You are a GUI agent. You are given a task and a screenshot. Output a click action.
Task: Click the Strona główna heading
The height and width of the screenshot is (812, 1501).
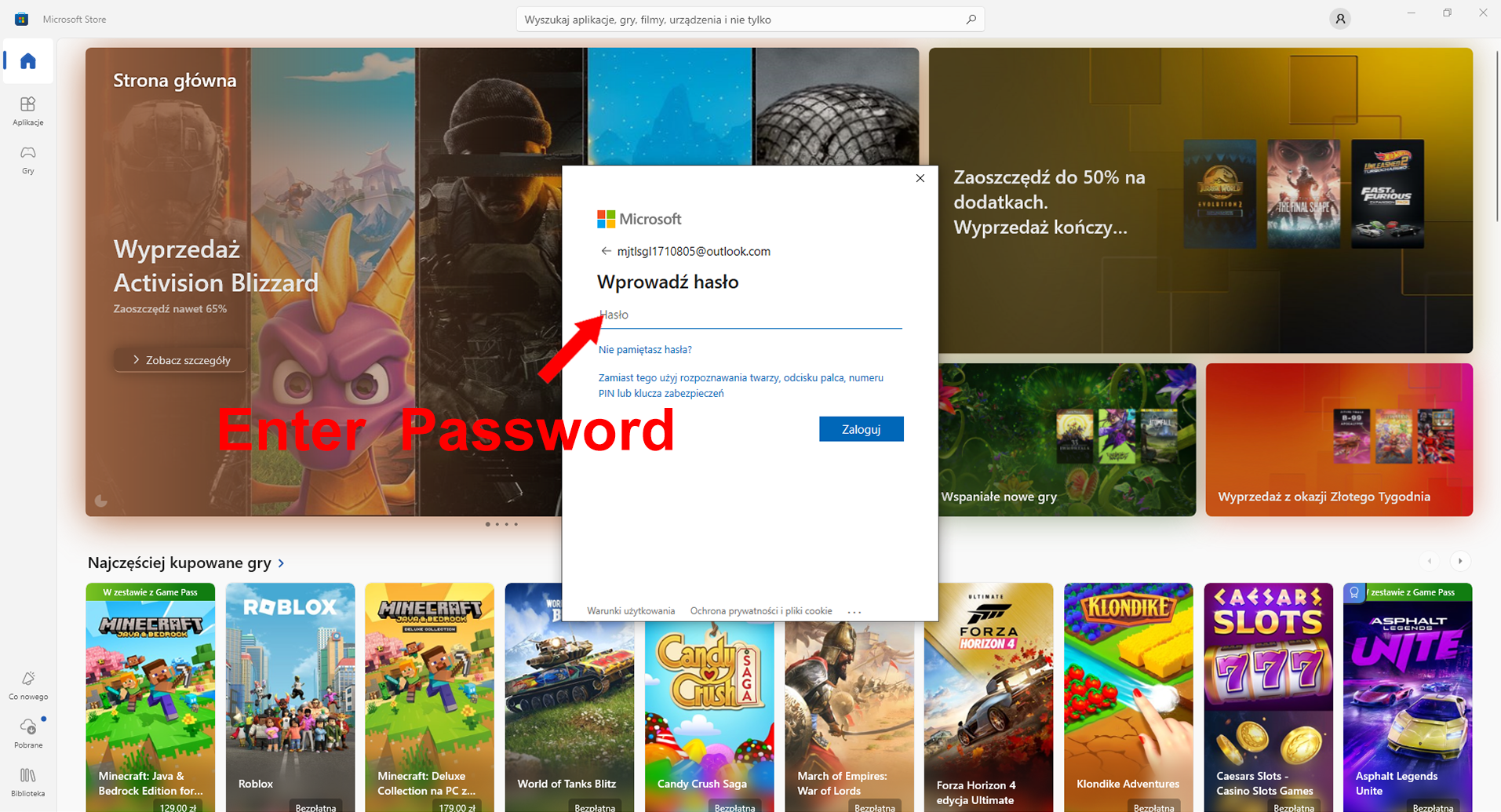[x=174, y=80]
